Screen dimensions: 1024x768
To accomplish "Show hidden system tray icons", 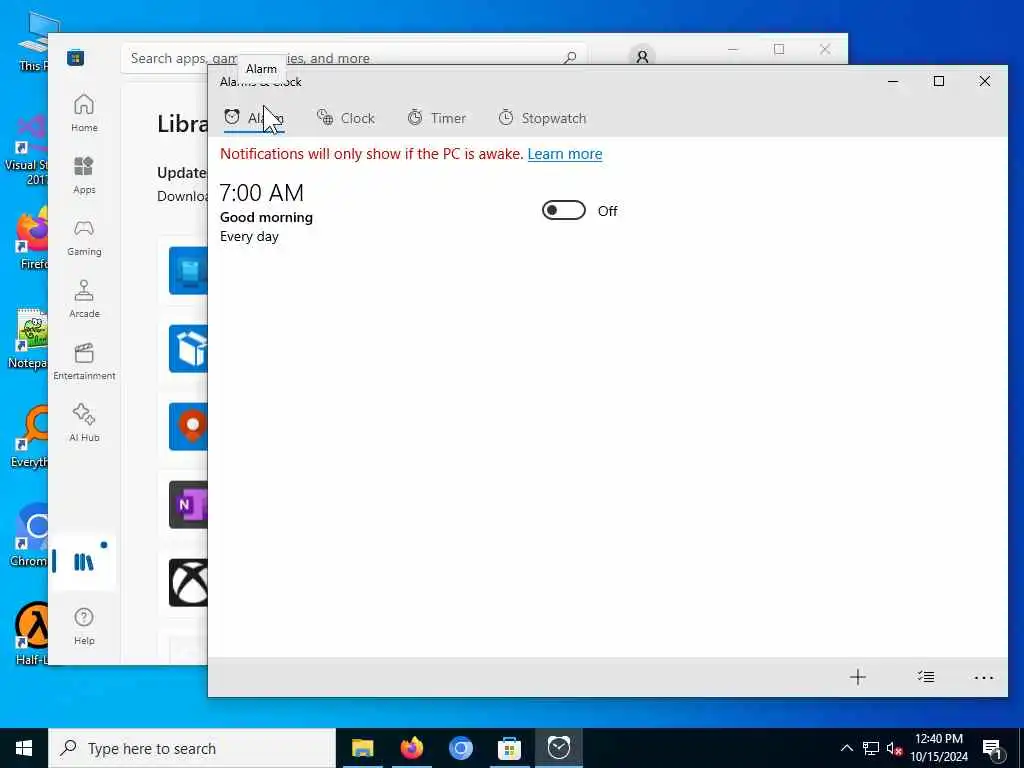I will [846, 748].
